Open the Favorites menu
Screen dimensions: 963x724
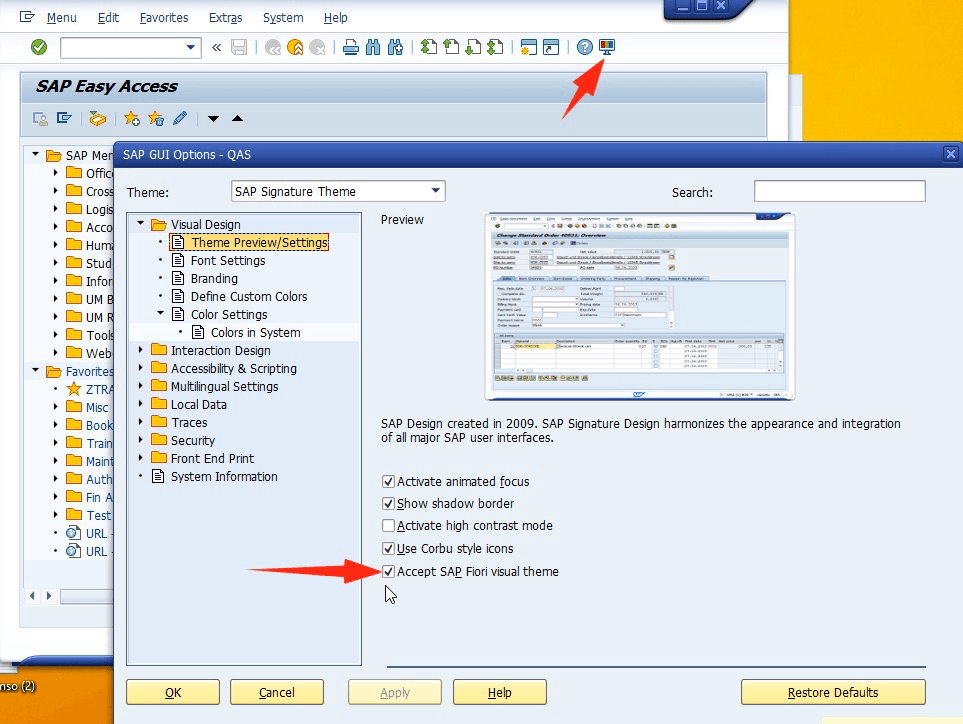(164, 18)
